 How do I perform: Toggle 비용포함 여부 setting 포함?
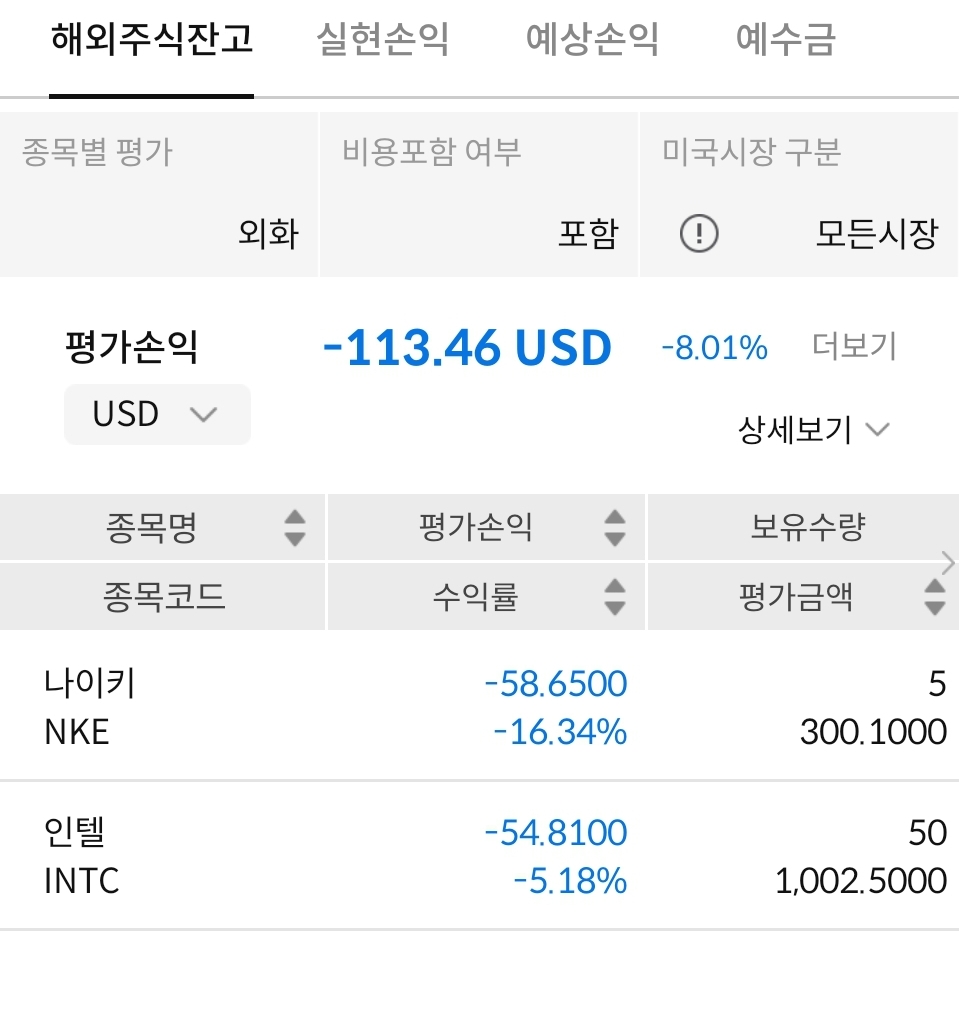[588, 234]
